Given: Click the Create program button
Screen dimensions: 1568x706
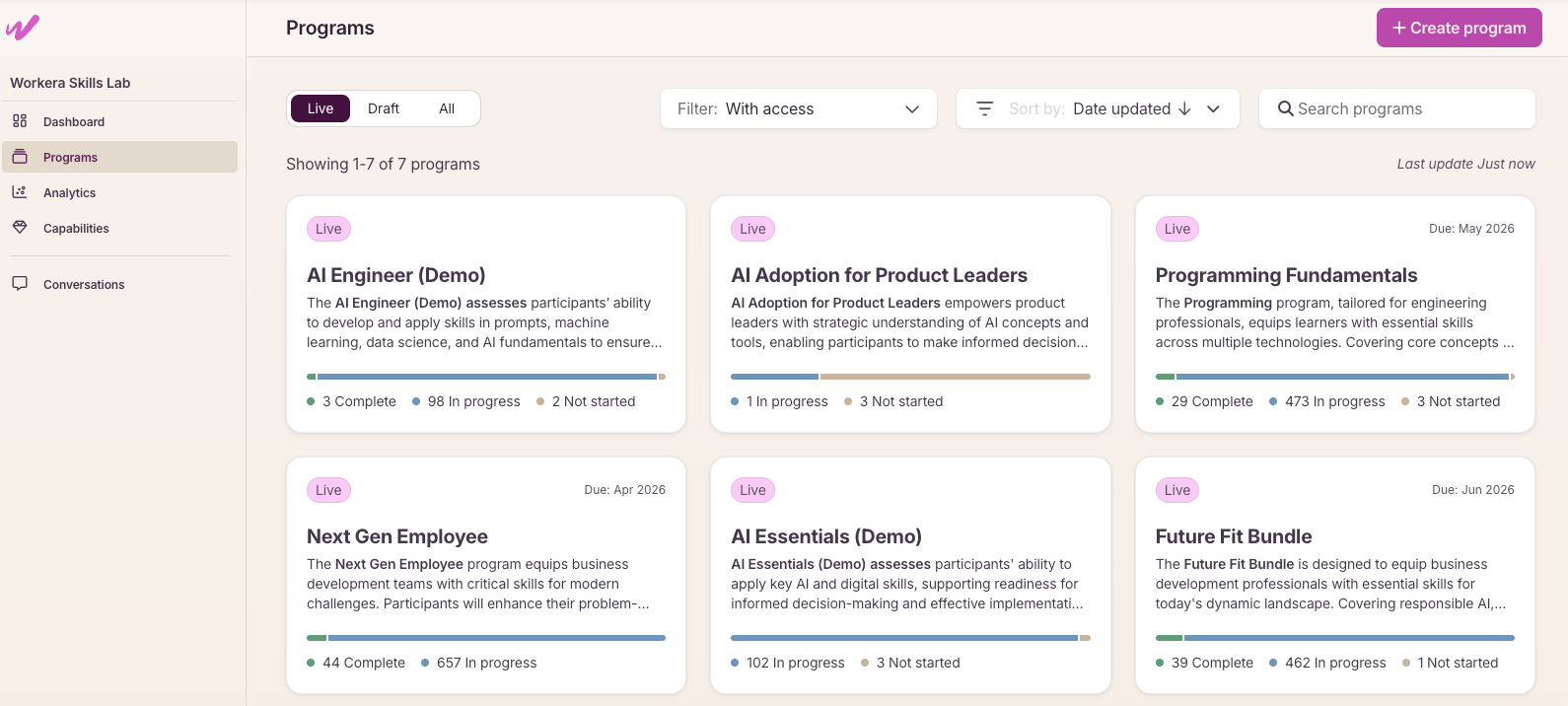Looking at the screenshot, I should [x=1460, y=28].
